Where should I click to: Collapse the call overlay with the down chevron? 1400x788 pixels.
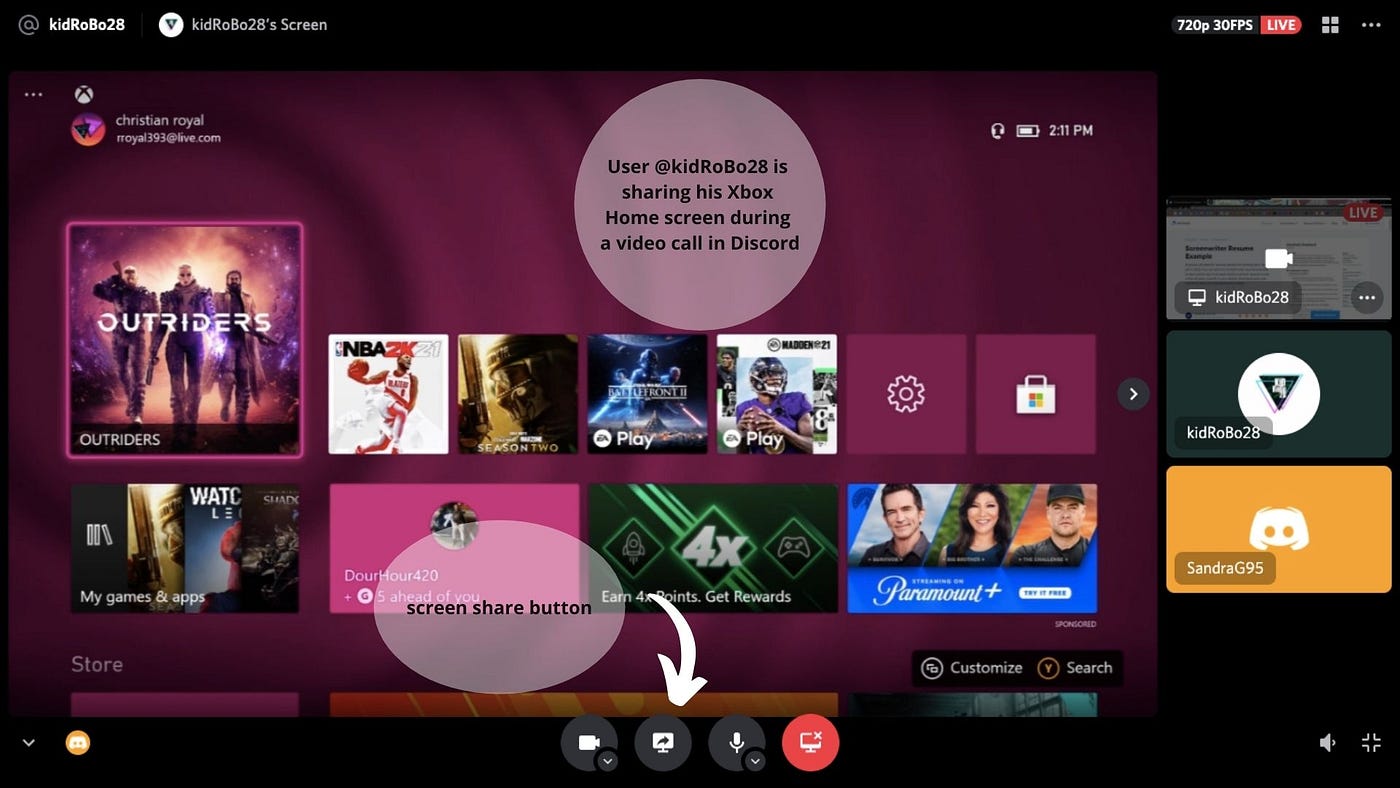click(28, 742)
